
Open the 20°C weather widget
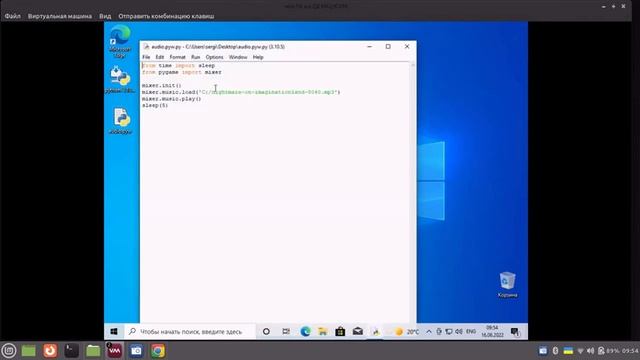click(x=407, y=331)
